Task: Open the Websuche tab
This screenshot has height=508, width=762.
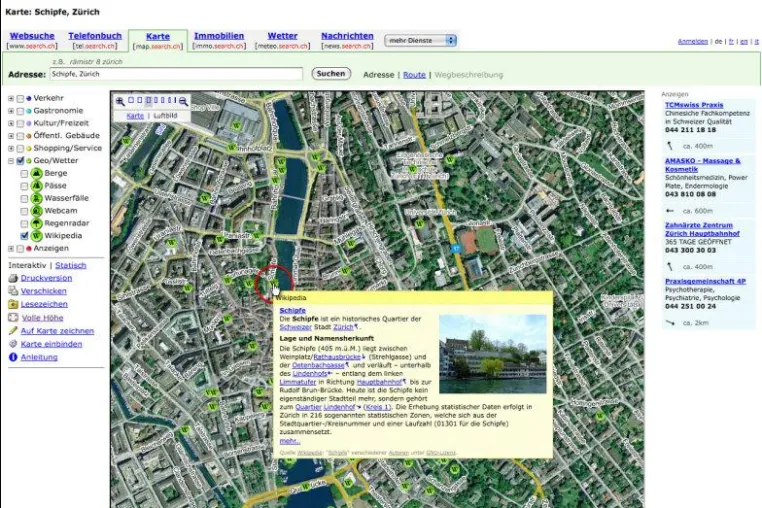Action: click(32, 36)
